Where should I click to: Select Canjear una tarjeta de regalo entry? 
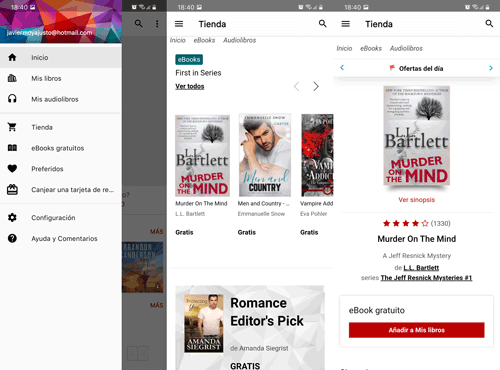[61, 190]
